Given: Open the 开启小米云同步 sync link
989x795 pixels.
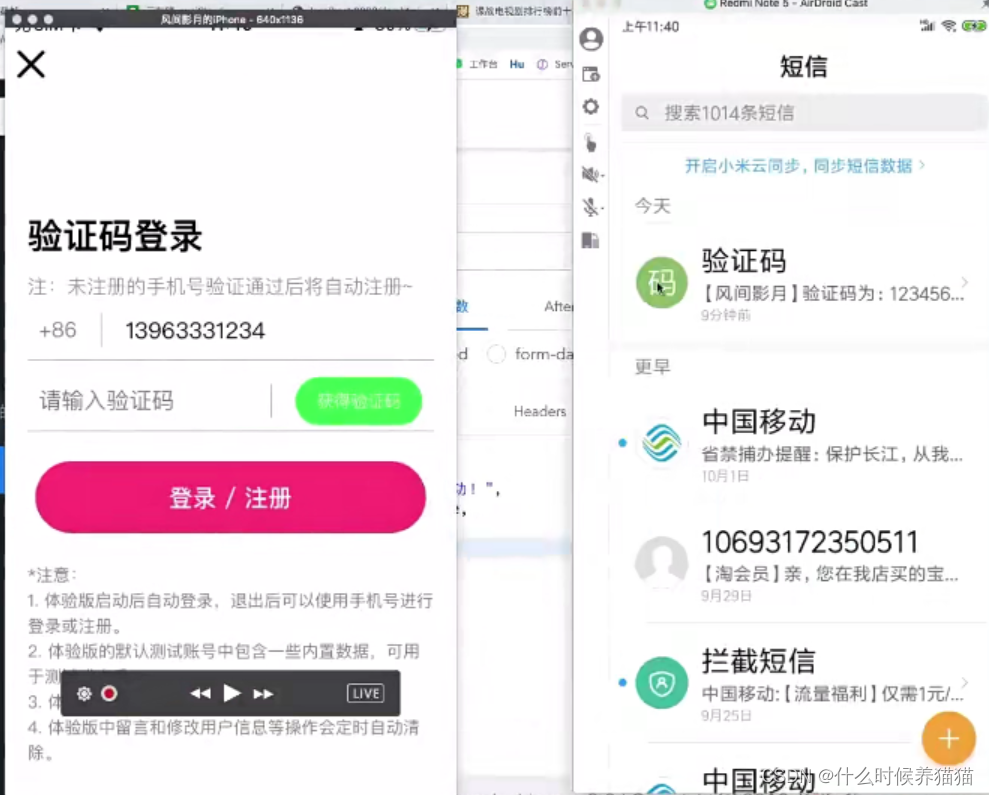Looking at the screenshot, I should 804,166.
